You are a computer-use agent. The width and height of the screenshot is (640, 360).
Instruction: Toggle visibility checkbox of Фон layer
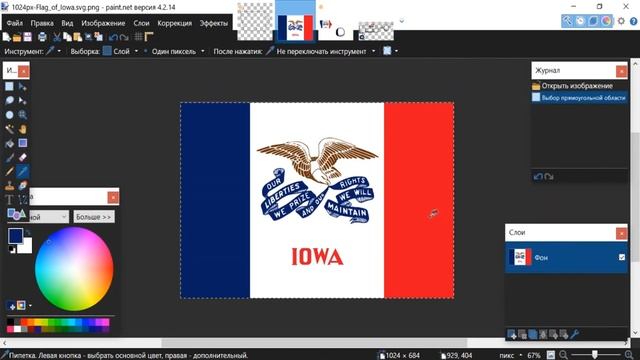coord(622,257)
